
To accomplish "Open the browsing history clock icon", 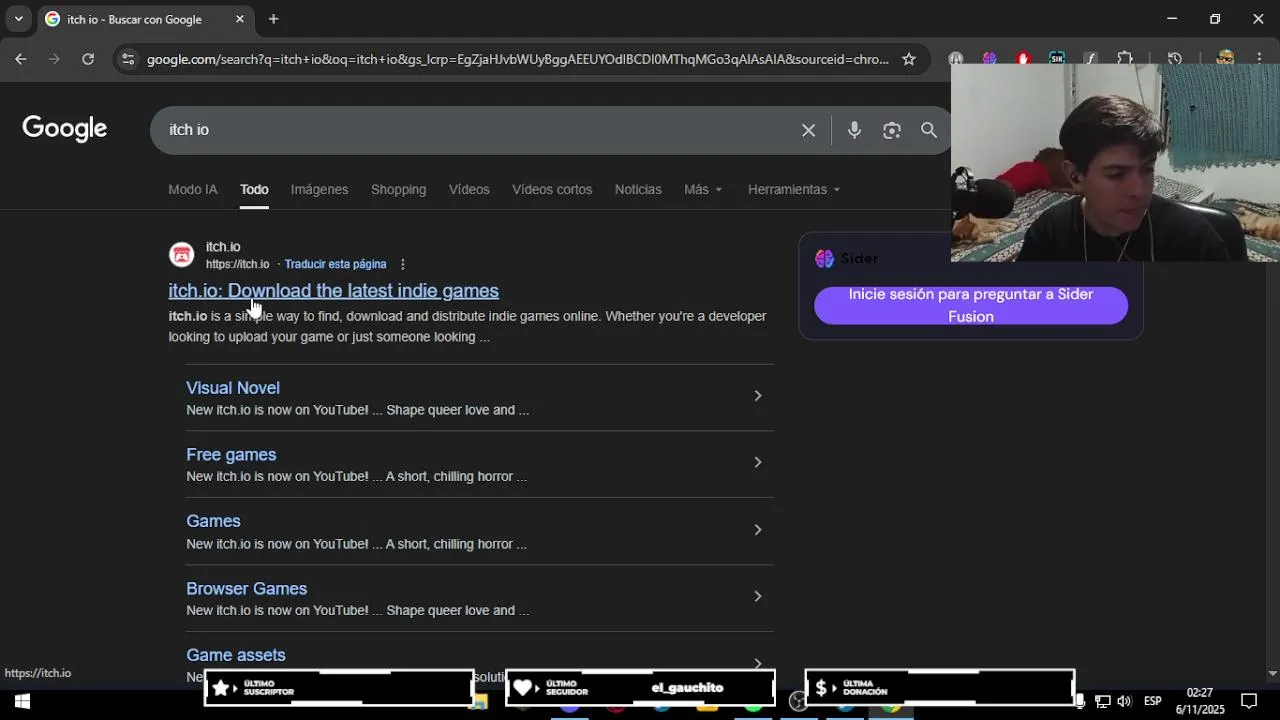I will click(1175, 58).
